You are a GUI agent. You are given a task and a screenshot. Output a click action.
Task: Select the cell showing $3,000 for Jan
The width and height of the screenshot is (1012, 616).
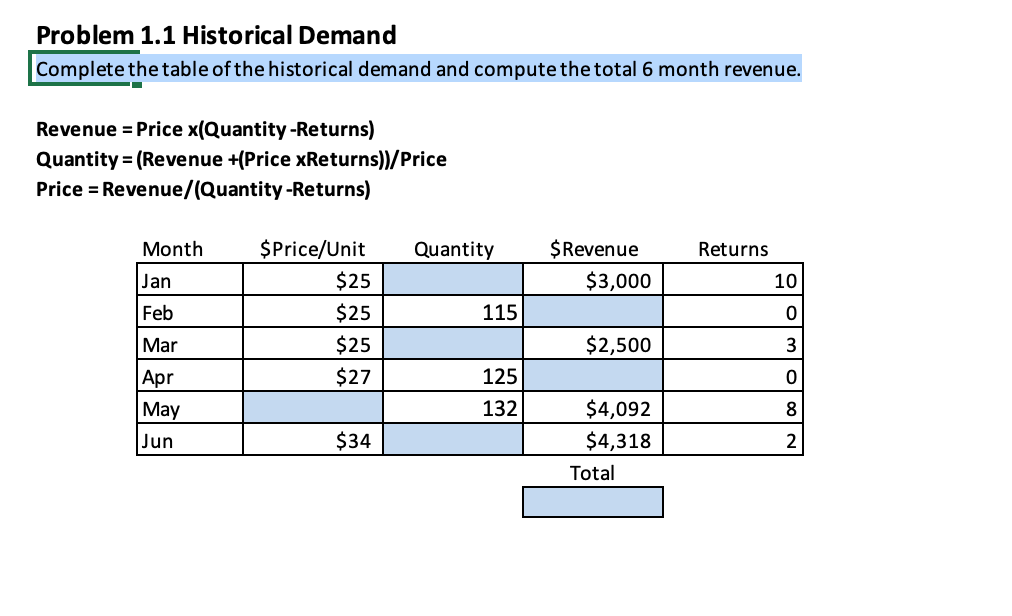point(593,280)
